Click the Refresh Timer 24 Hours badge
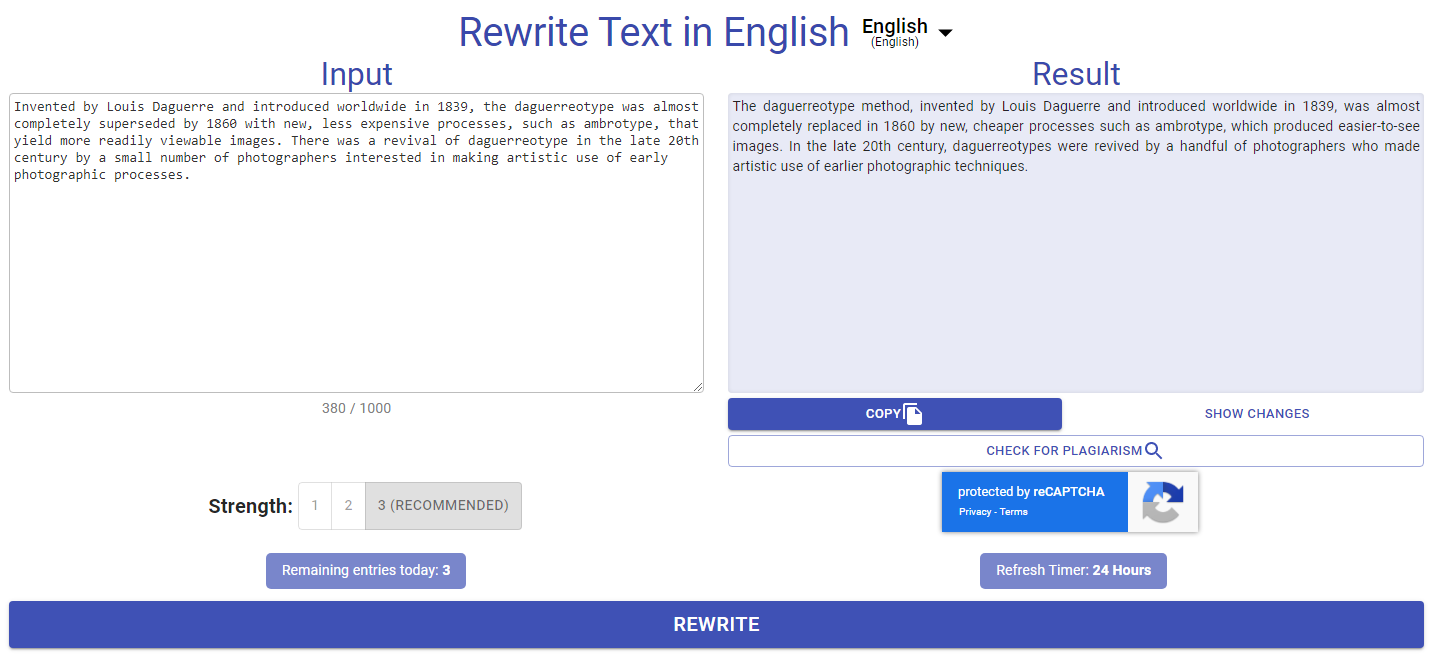The height and width of the screenshot is (666, 1431). (1073, 571)
